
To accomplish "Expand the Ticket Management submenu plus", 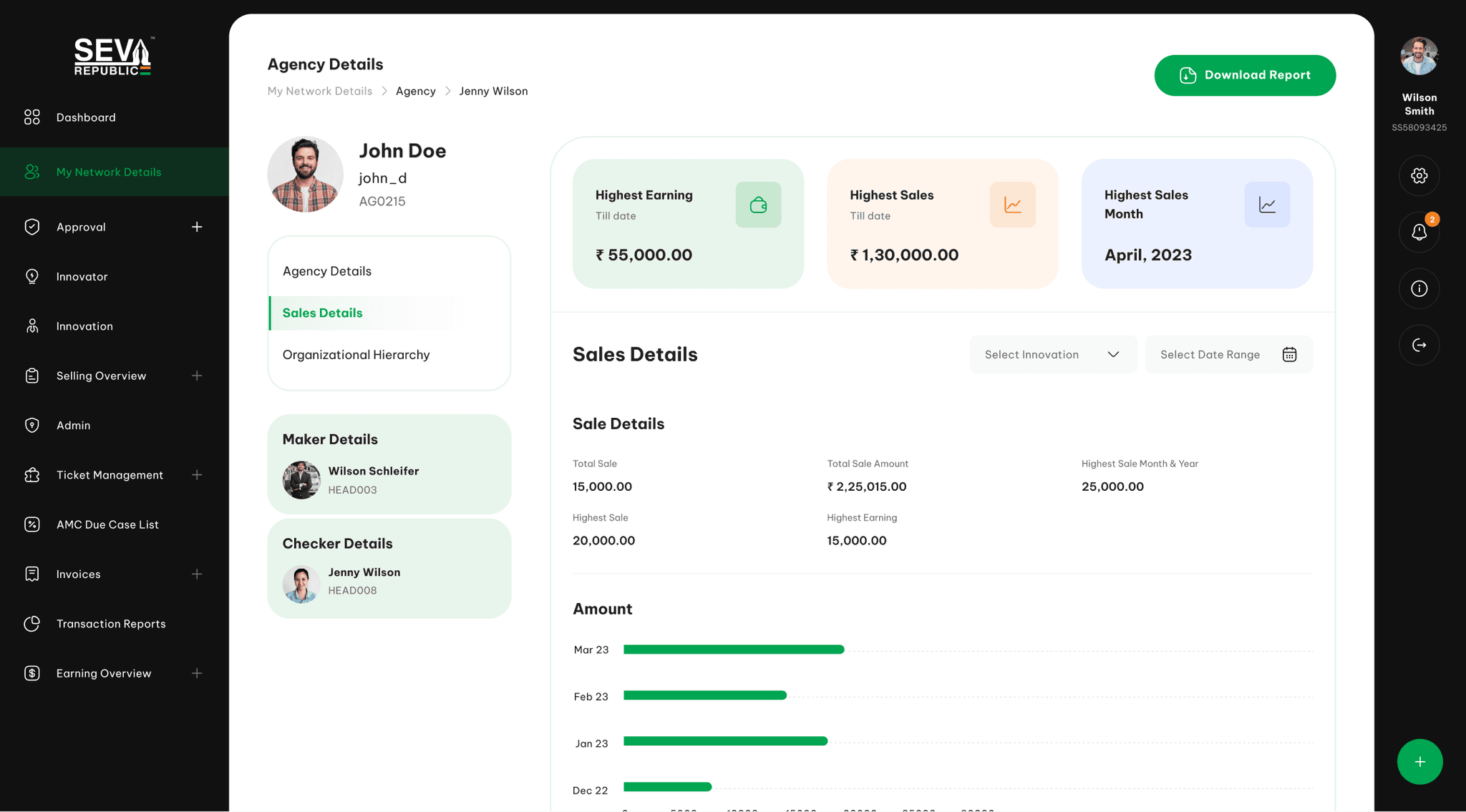I will click(197, 475).
